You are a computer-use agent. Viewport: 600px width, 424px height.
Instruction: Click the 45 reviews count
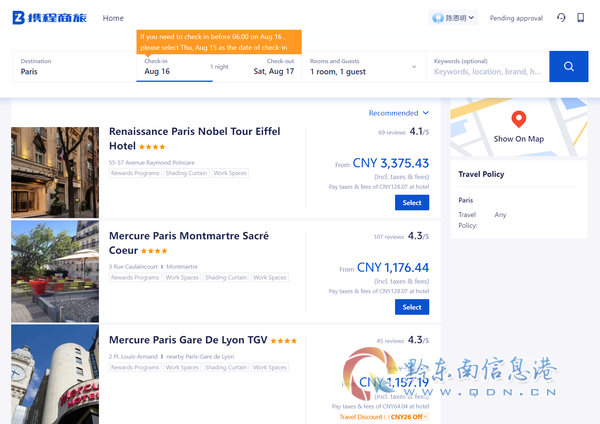click(x=390, y=341)
